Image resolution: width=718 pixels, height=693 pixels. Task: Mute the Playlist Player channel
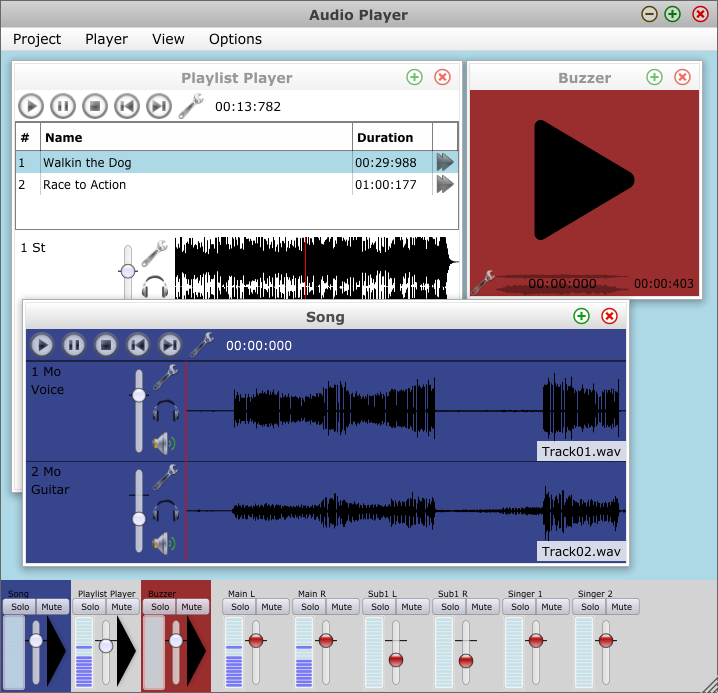[x=122, y=607]
